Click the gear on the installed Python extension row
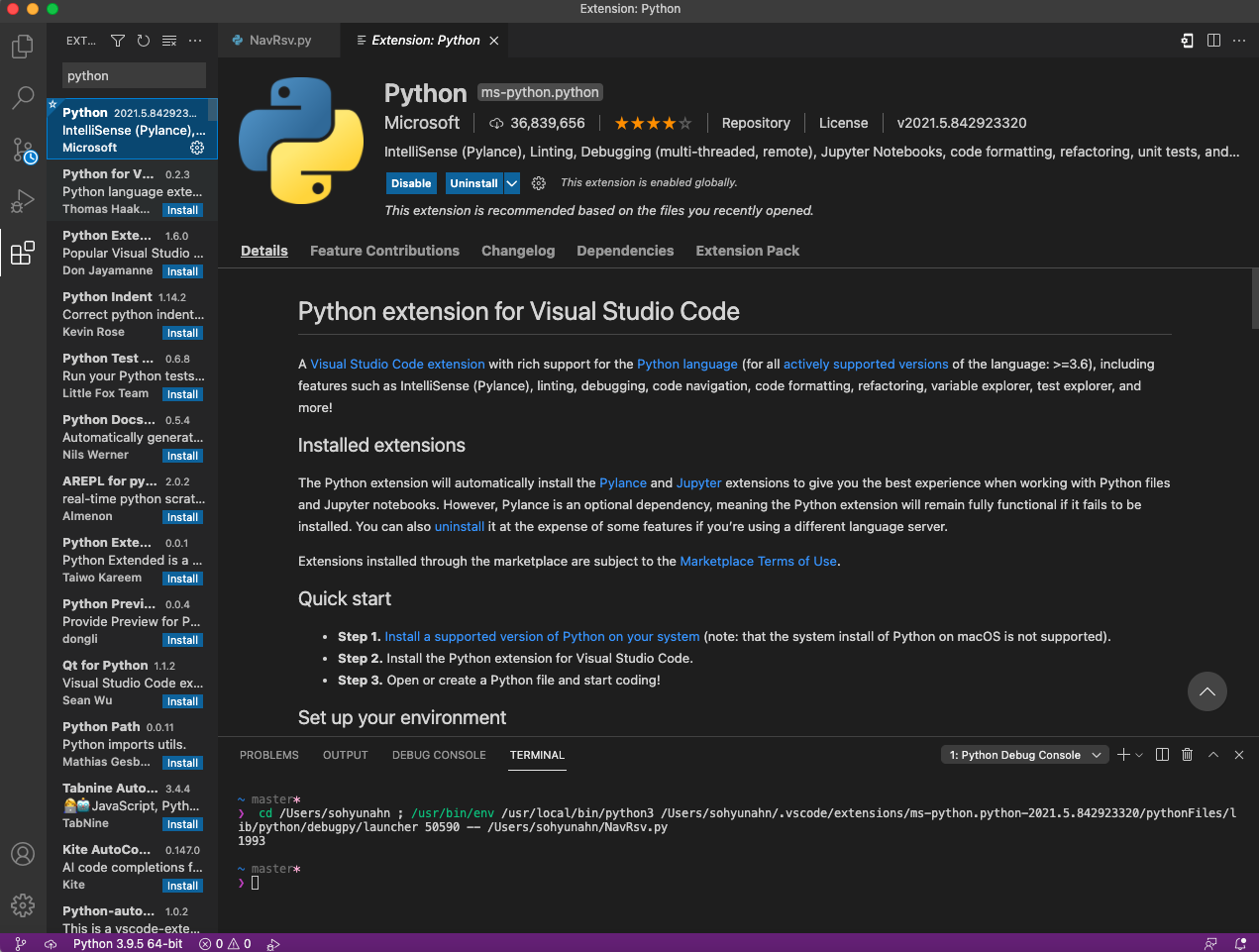This screenshot has height=952, width=1259. [x=197, y=148]
